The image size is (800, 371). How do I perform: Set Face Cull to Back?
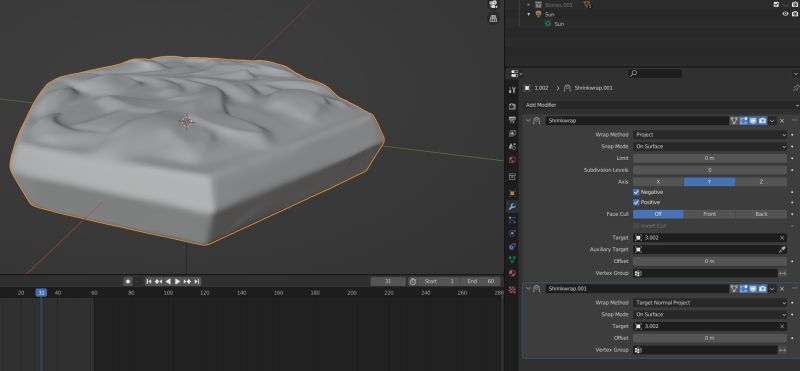761,214
